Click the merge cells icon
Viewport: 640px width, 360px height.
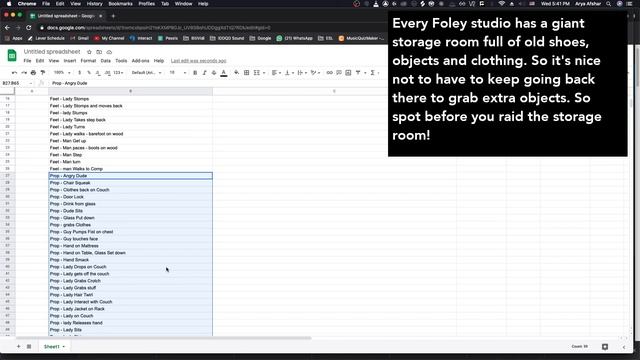257,73
